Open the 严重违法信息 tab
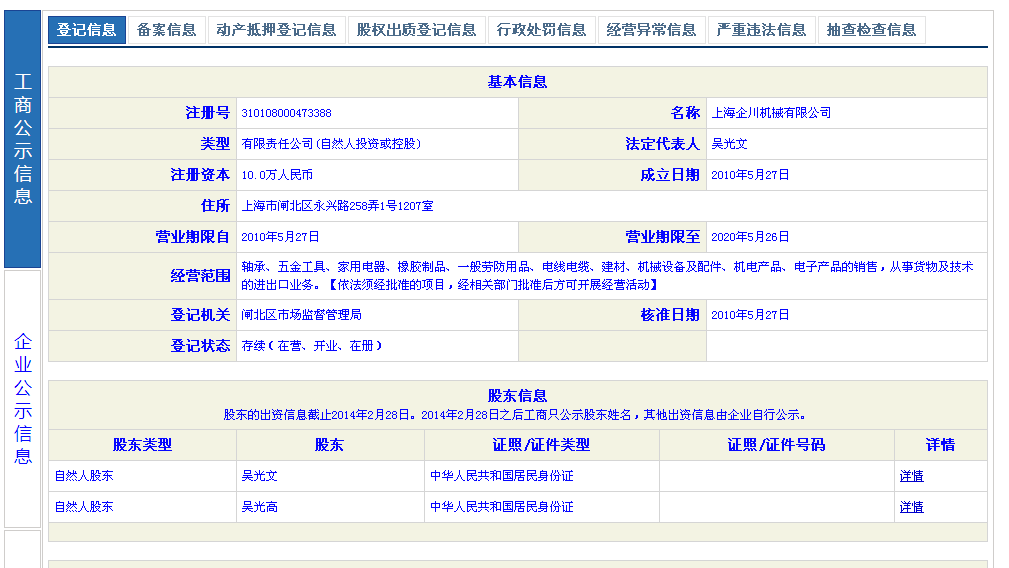Image resolution: width=1009 pixels, height=568 pixels. [x=761, y=30]
